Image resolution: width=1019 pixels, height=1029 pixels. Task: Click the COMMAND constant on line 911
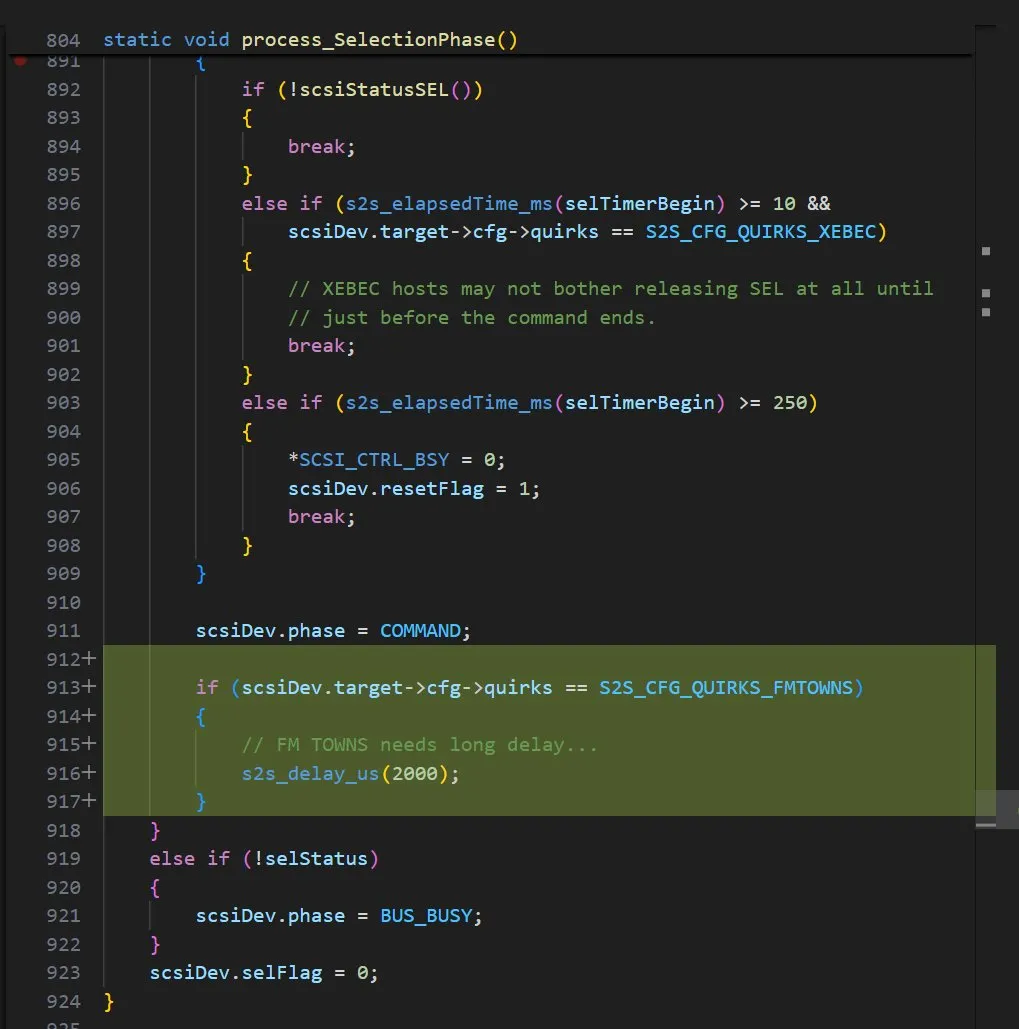click(420, 631)
